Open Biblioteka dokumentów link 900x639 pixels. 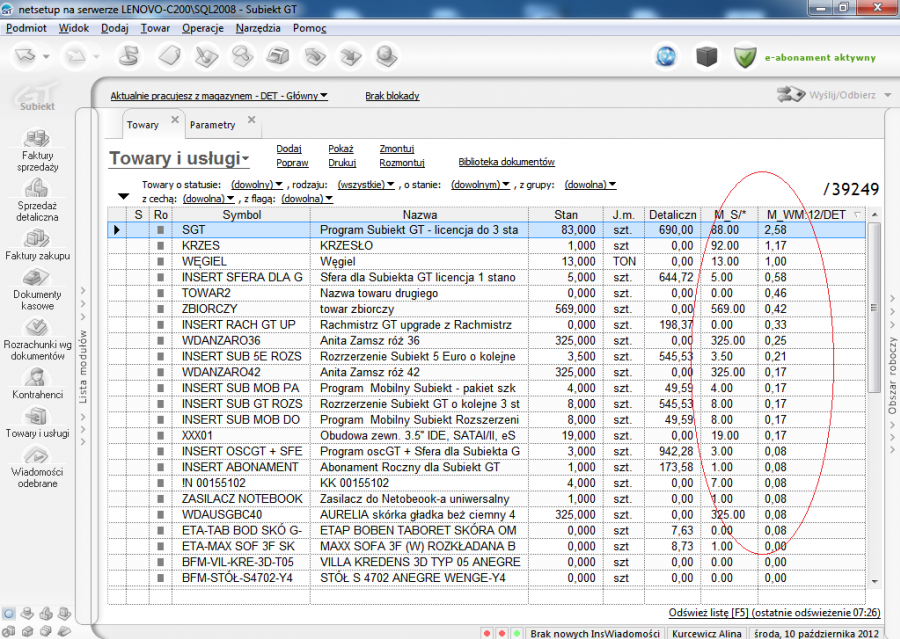[x=506, y=162]
